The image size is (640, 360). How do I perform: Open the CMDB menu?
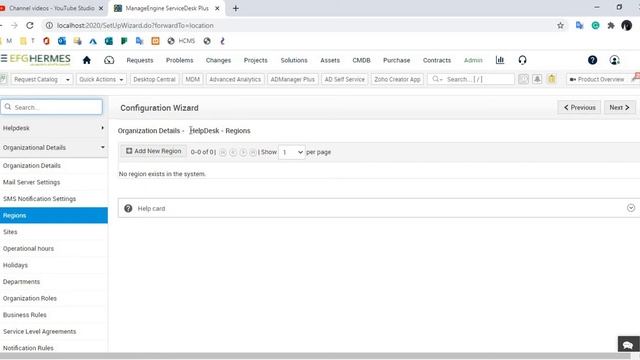tap(361, 60)
